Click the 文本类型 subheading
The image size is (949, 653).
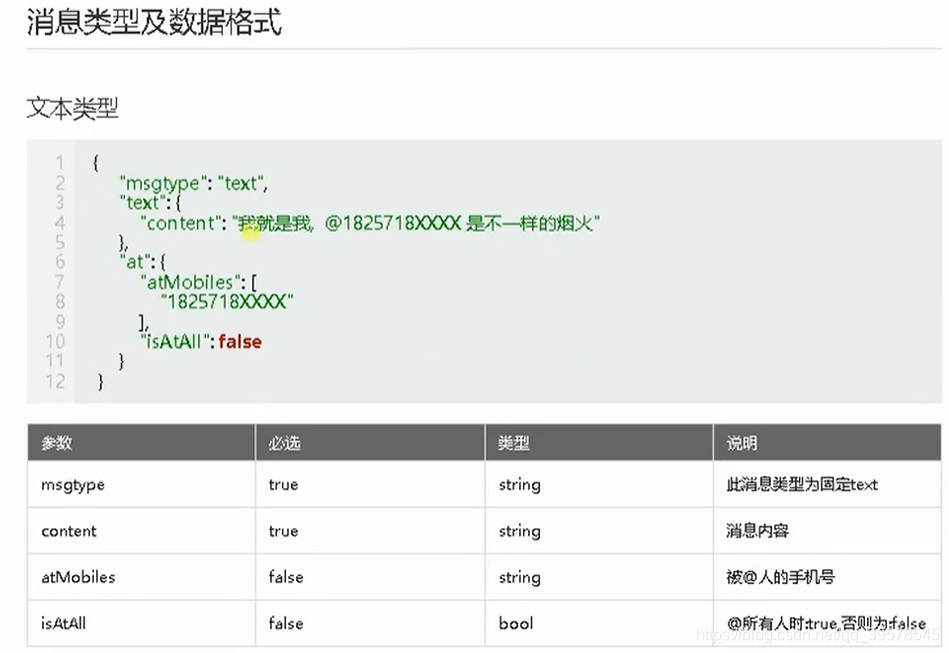[x=72, y=109]
